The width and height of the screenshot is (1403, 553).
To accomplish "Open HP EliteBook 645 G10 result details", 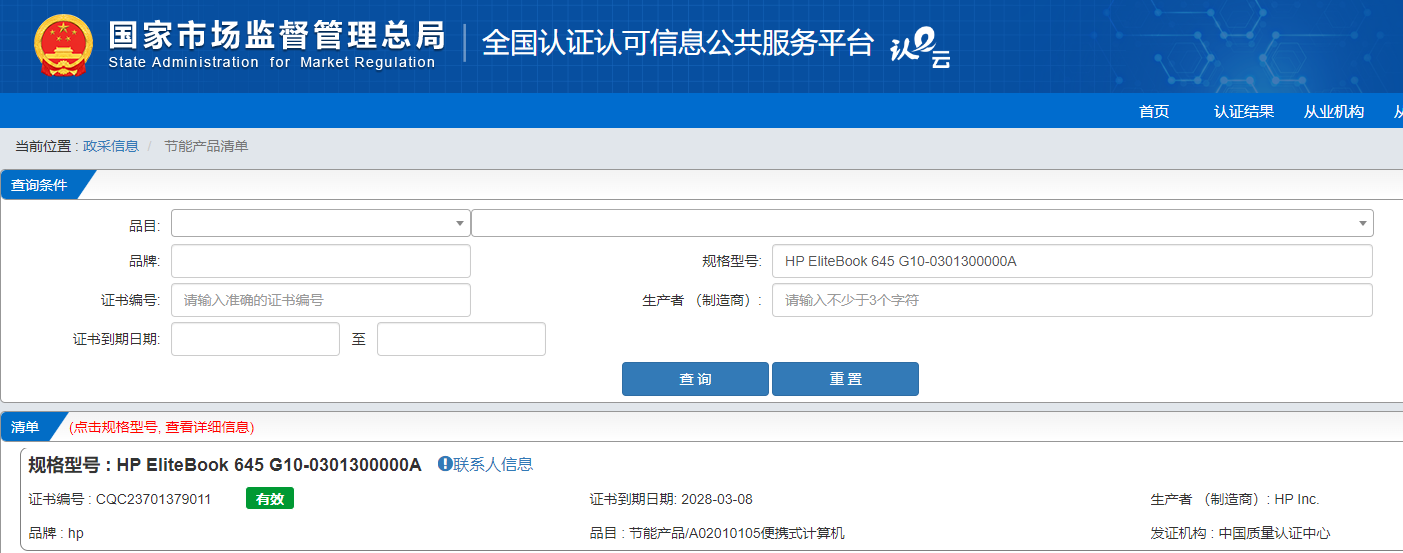I will point(268,465).
